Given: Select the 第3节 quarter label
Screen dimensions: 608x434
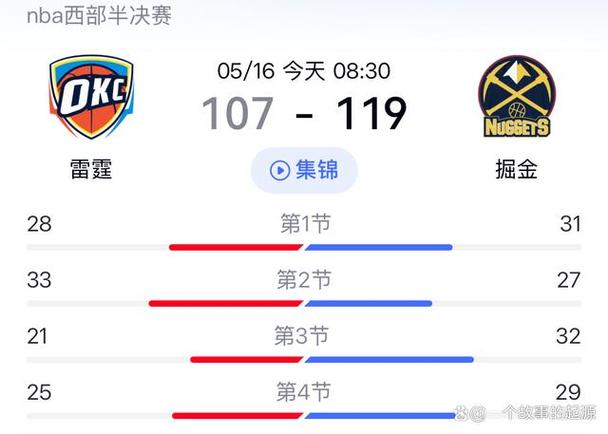Looking at the screenshot, I should [x=302, y=336].
